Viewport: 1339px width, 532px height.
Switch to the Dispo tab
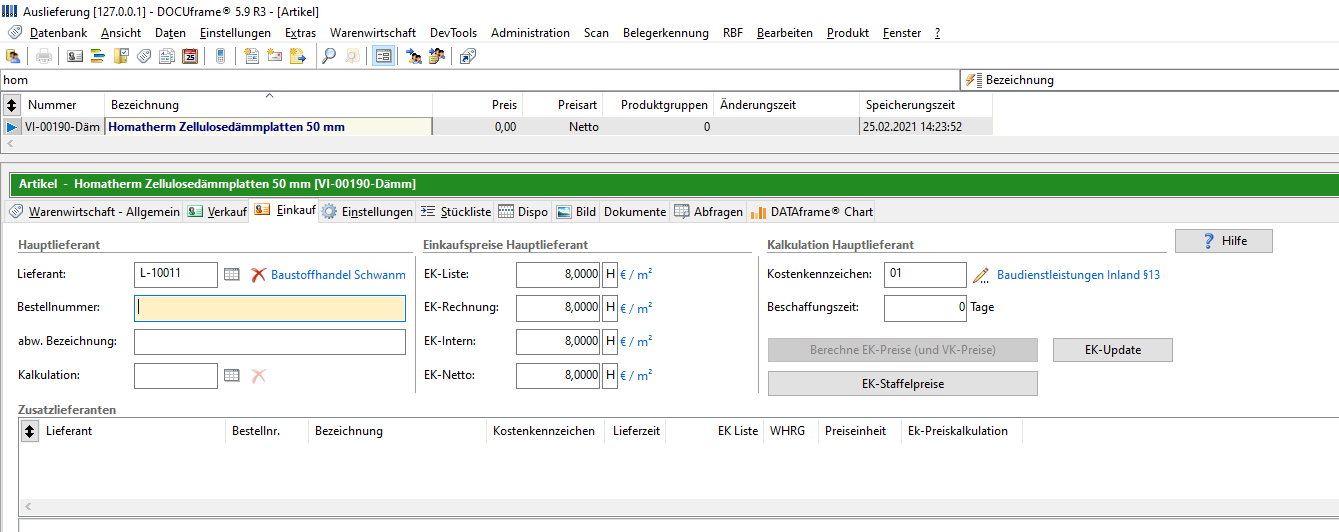tap(523, 212)
